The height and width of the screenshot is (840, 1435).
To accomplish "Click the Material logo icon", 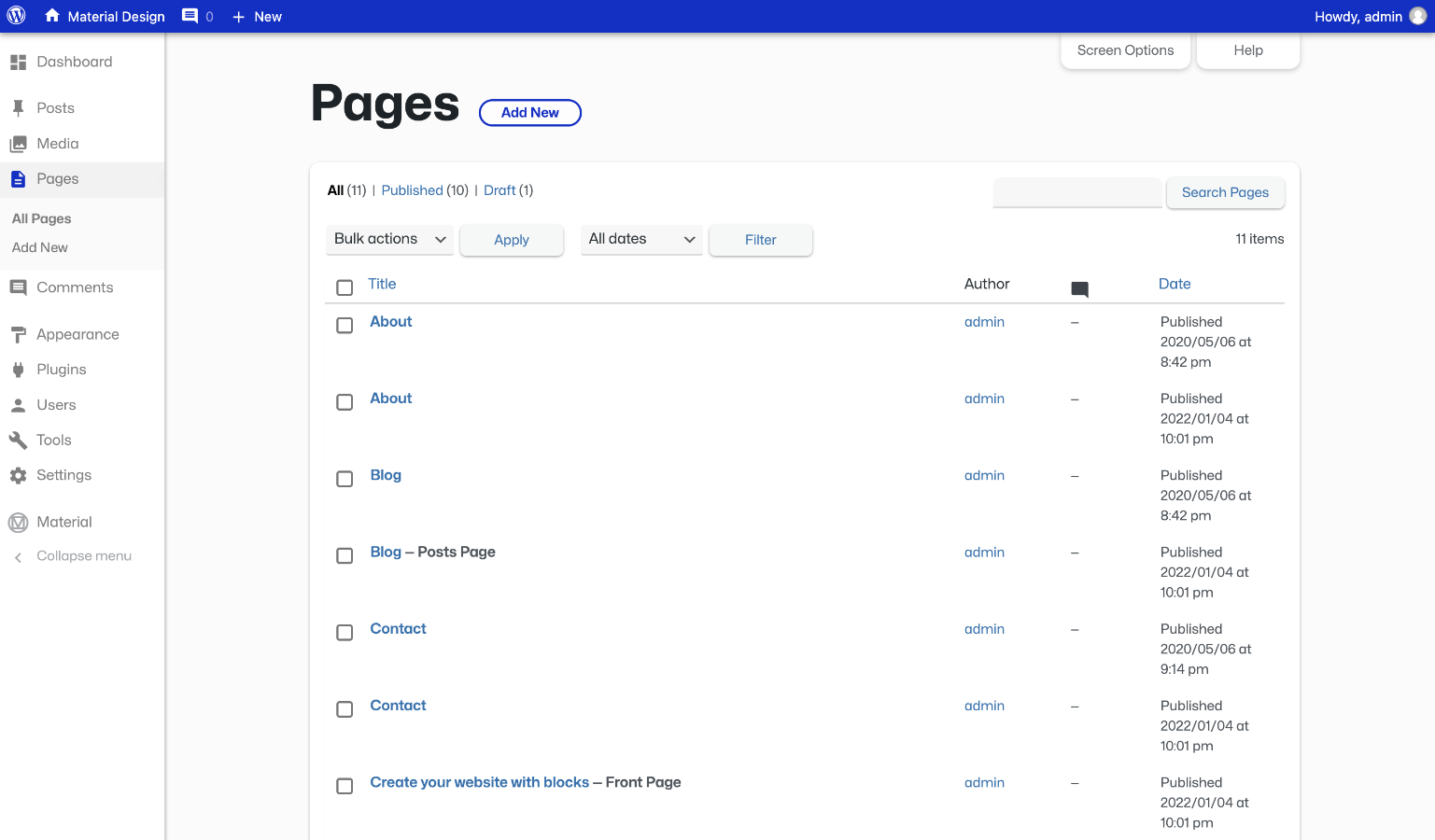I will [18, 522].
